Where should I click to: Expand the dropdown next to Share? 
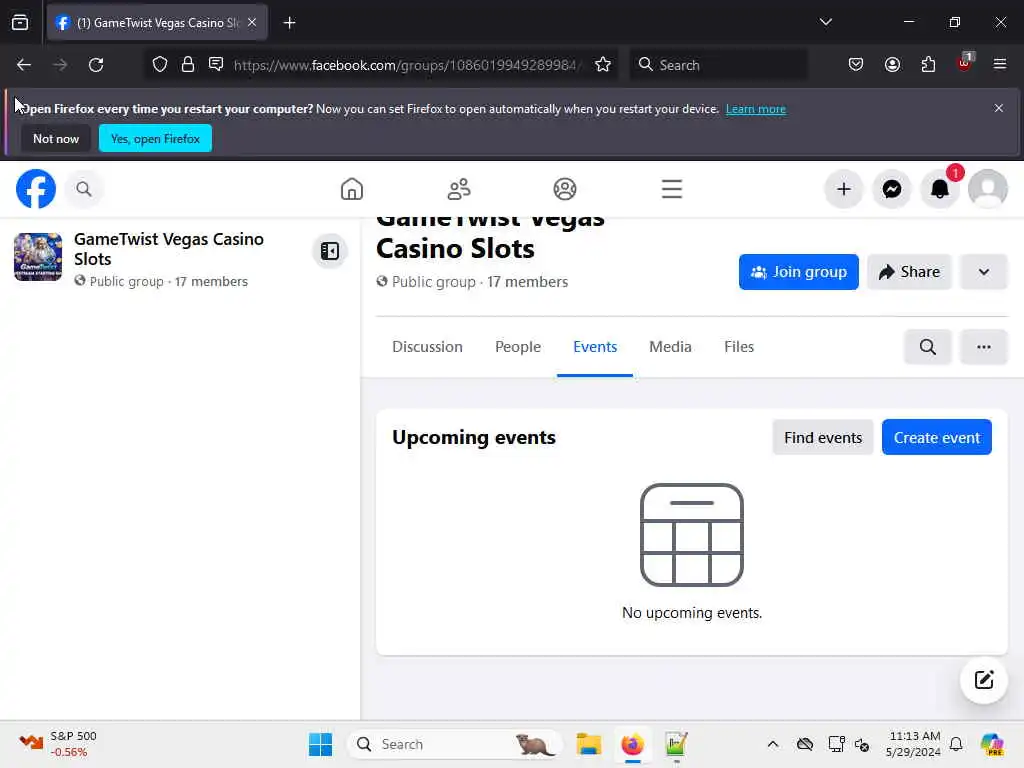click(x=984, y=272)
